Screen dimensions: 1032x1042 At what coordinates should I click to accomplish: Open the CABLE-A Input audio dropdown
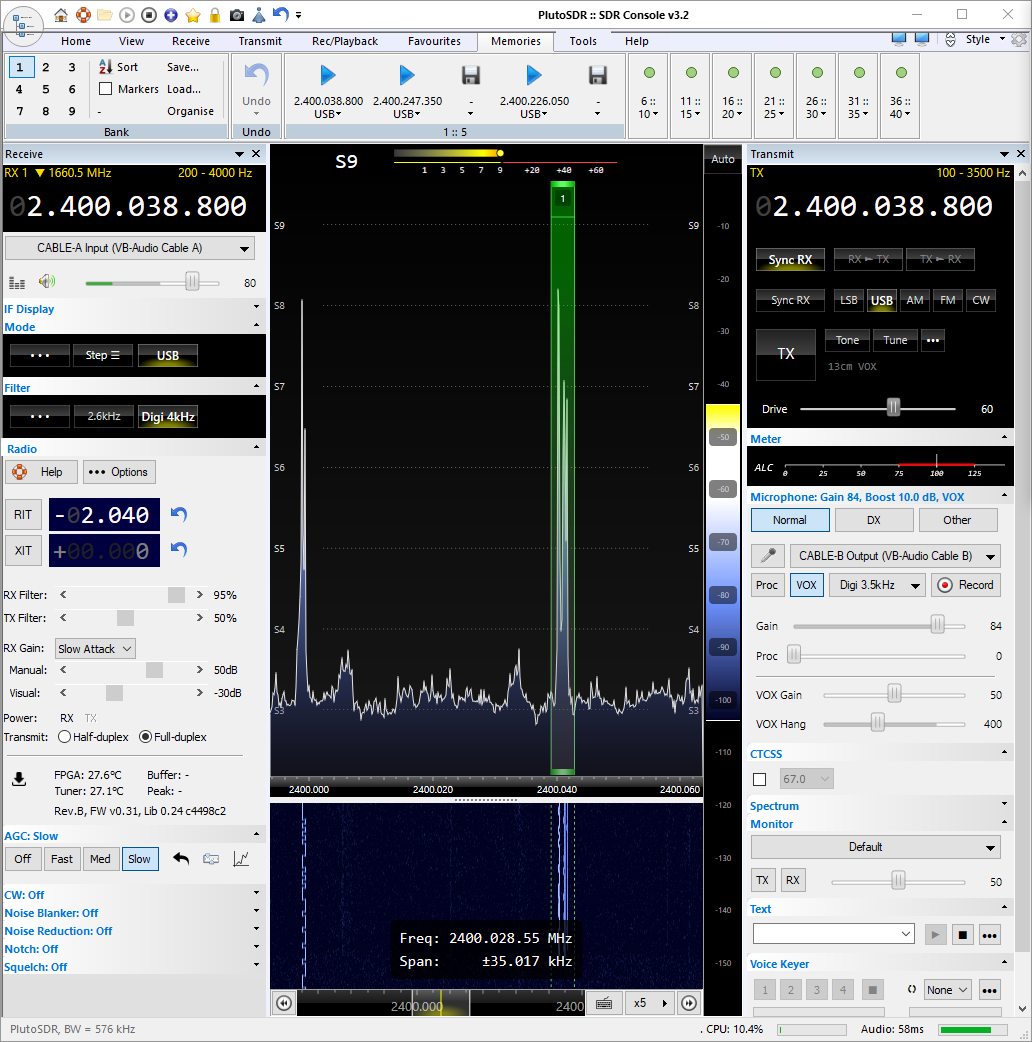click(x=130, y=248)
